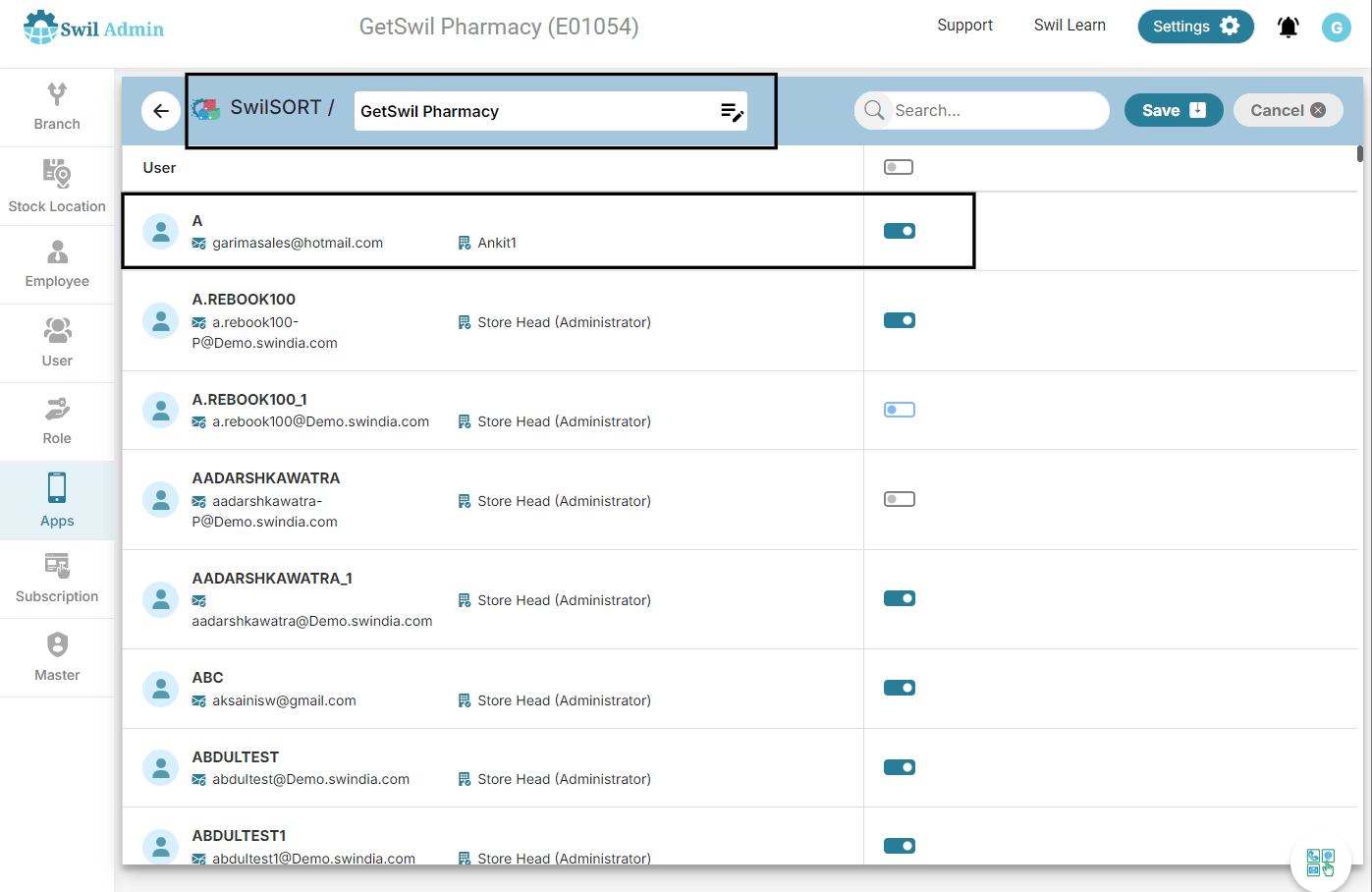
Task: Select the Apps sidebar item
Action: (x=57, y=501)
